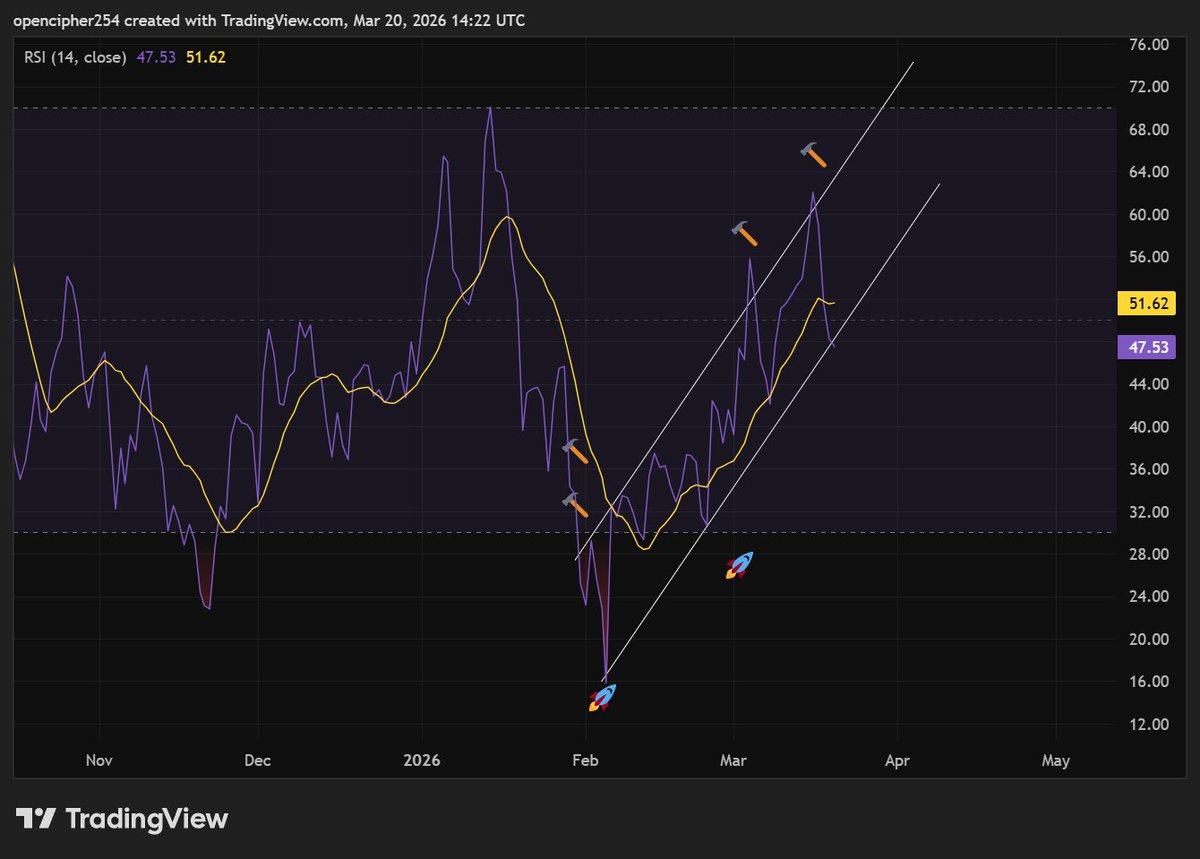Click the 72.00 label on the scale
The image size is (1200, 859).
(x=1147, y=87)
